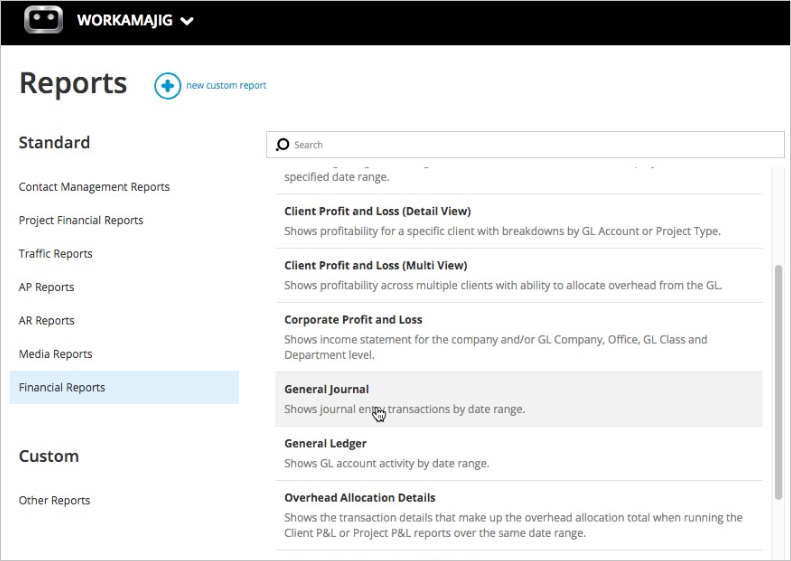Open Client Profit and Loss (Multi View) report
The image size is (791, 561).
(x=375, y=265)
